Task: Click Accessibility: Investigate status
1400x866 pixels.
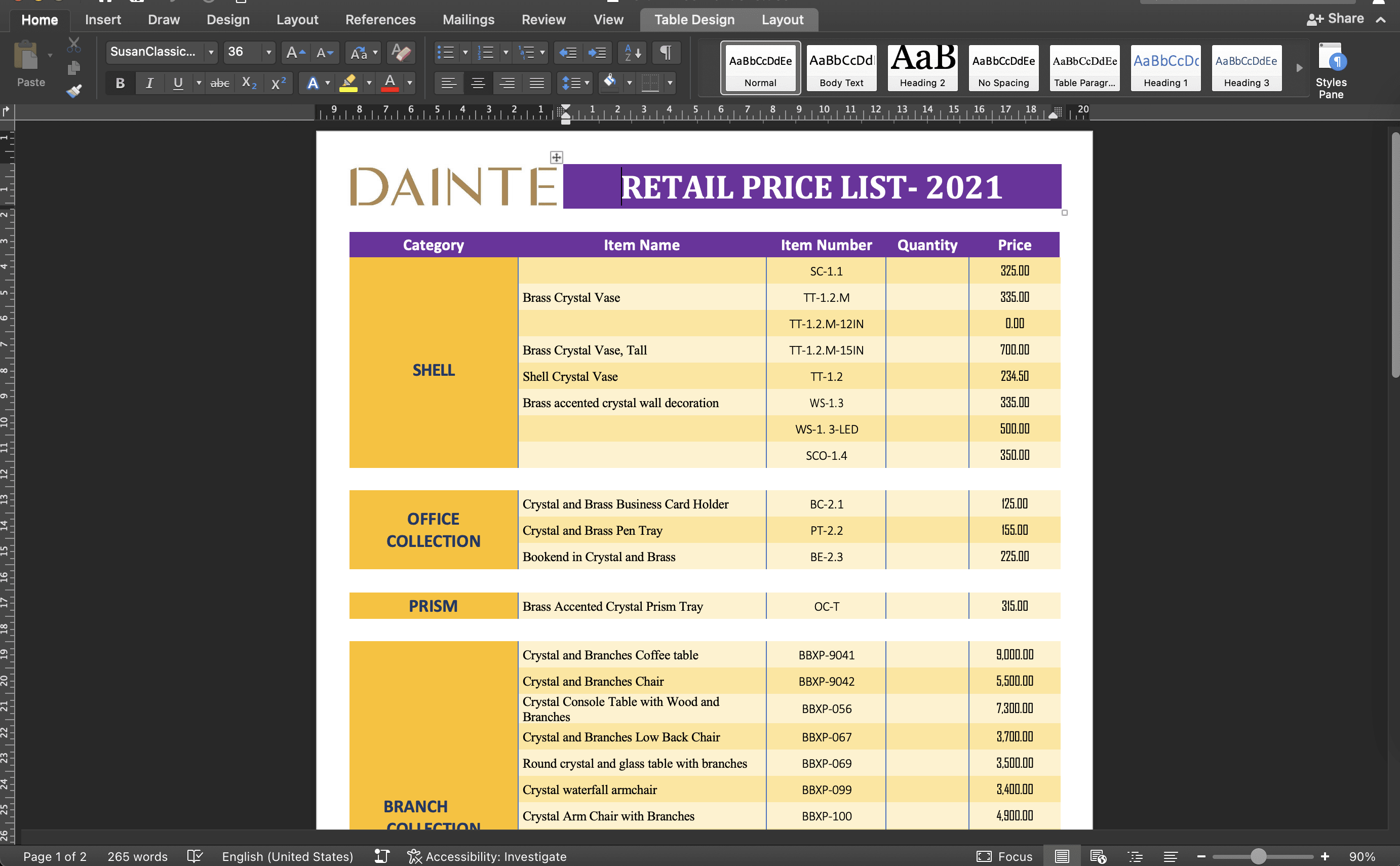Action: [487, 856]
